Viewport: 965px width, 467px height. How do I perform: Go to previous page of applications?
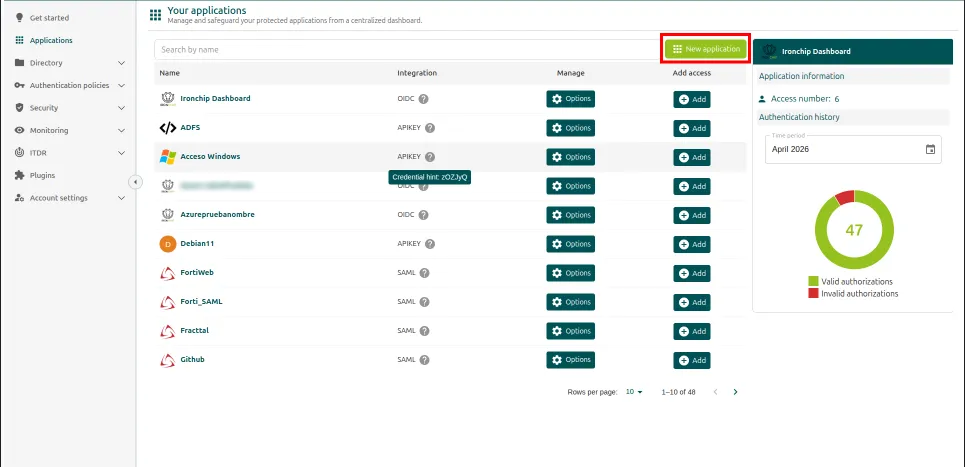(x=715, y=392)
